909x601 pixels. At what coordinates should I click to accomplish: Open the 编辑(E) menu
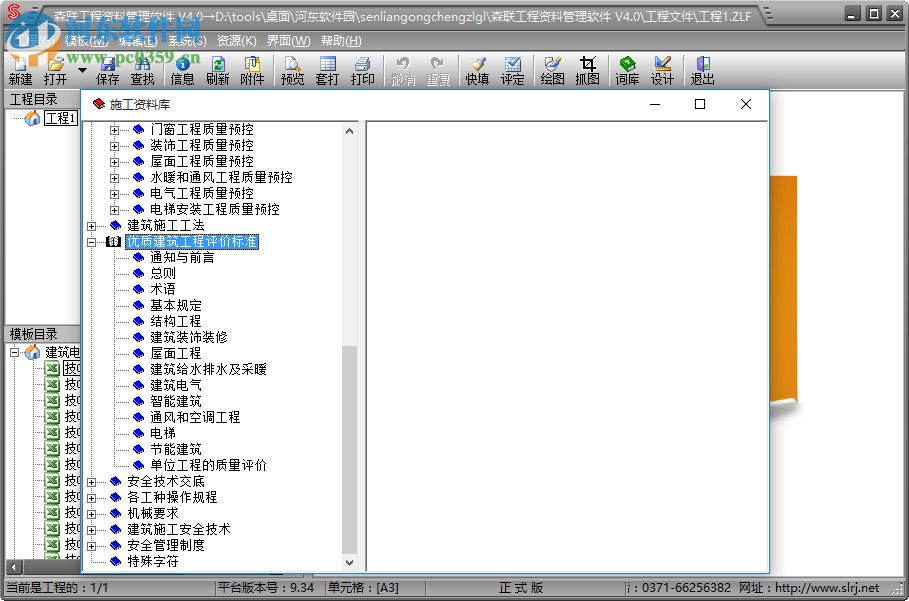click(x=137, y=41)
